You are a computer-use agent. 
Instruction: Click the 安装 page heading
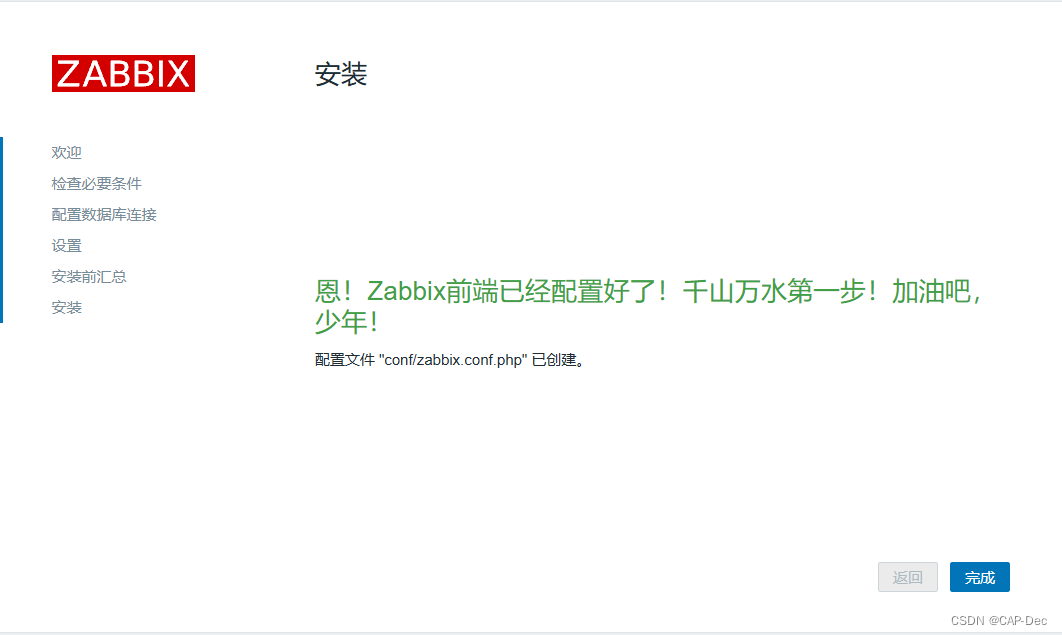341,74
